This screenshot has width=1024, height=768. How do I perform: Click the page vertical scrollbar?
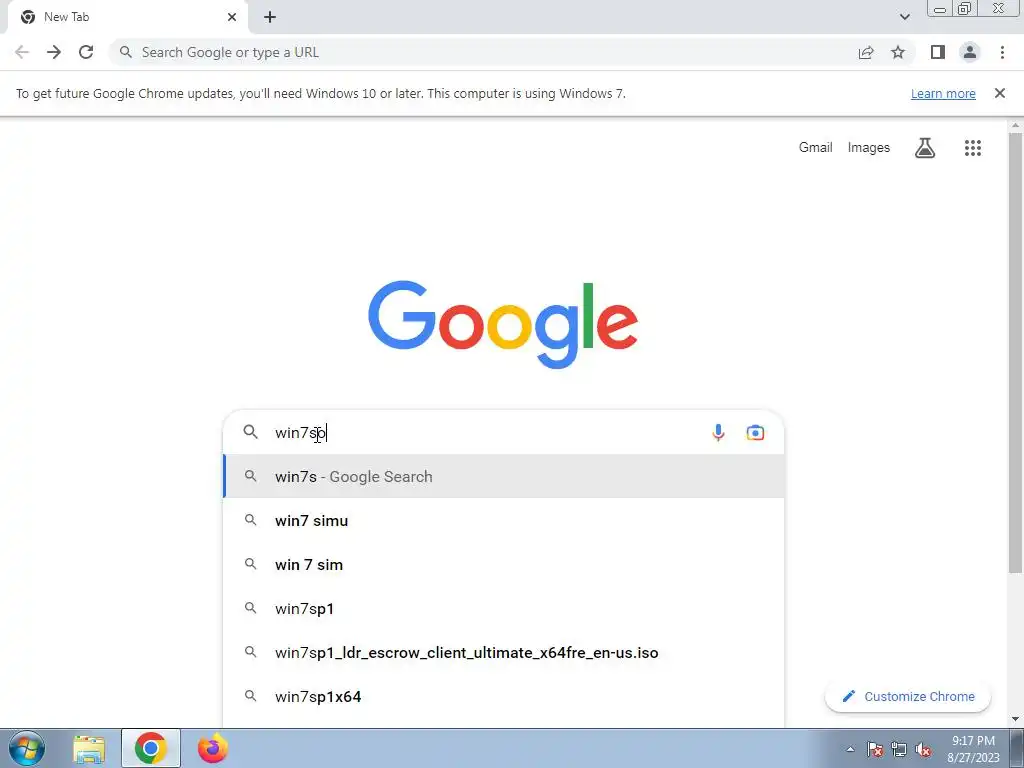[1015, 353]
